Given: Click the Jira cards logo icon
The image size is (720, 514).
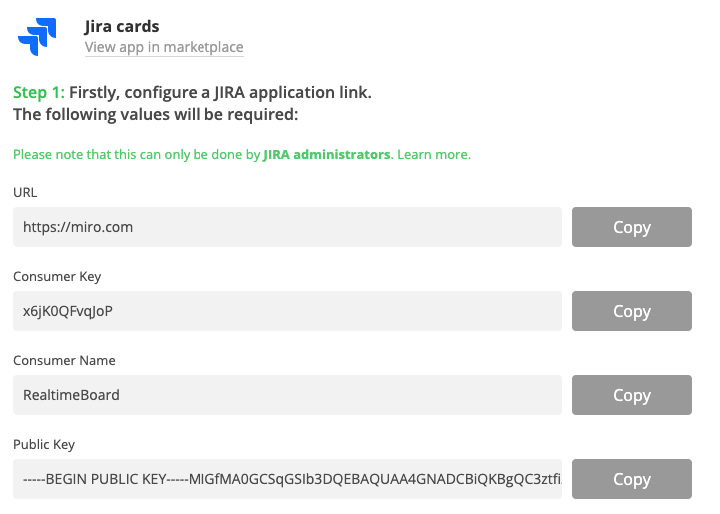Looking at the screenshot, I should pyautogui.click(x=33, y=37).
